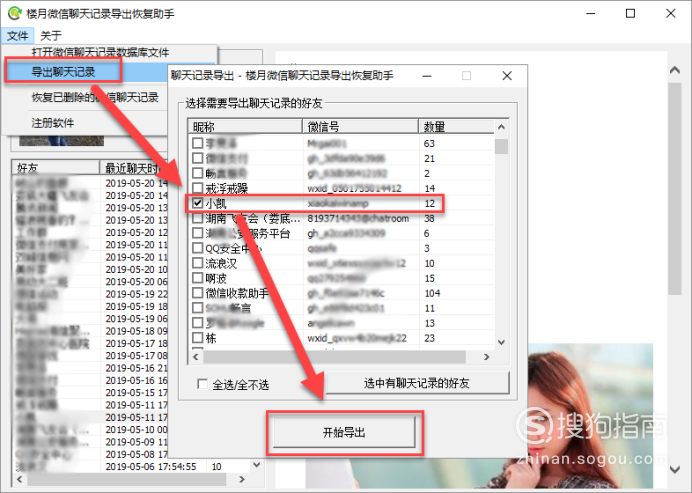Sort by 微信号 column header
Image resolution: width=692 pixels, height=493 pixels.
pos(361,127)
